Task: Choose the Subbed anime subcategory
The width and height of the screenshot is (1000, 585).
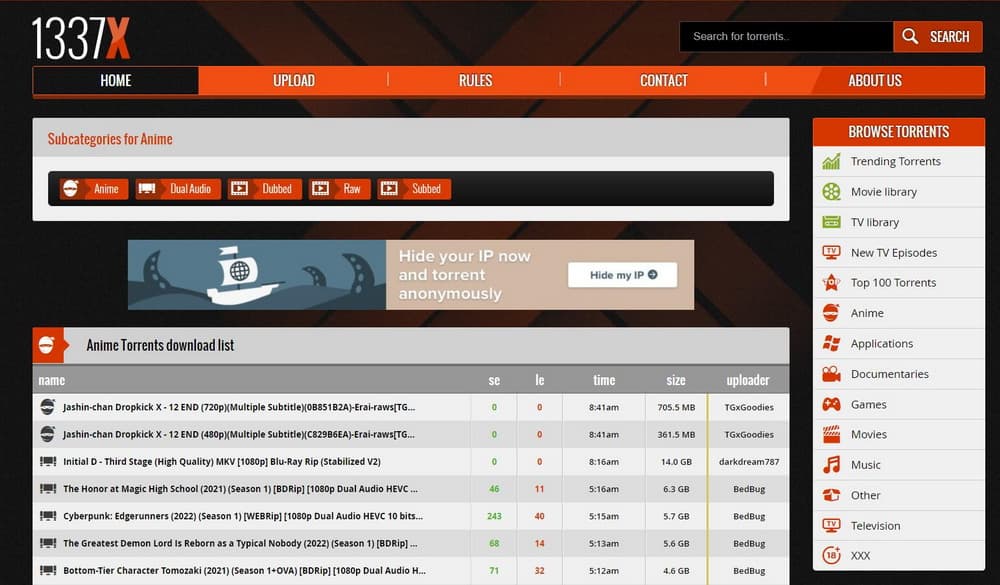Action: click(414, 189)
